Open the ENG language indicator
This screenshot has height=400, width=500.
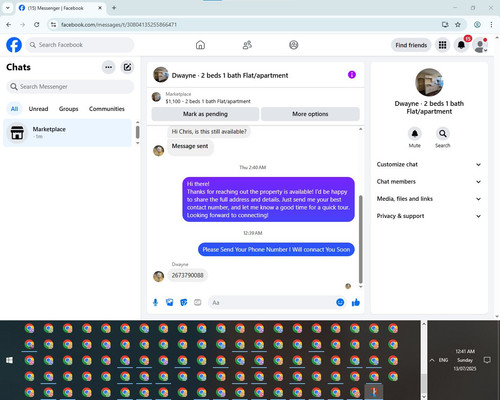(443, 360)
